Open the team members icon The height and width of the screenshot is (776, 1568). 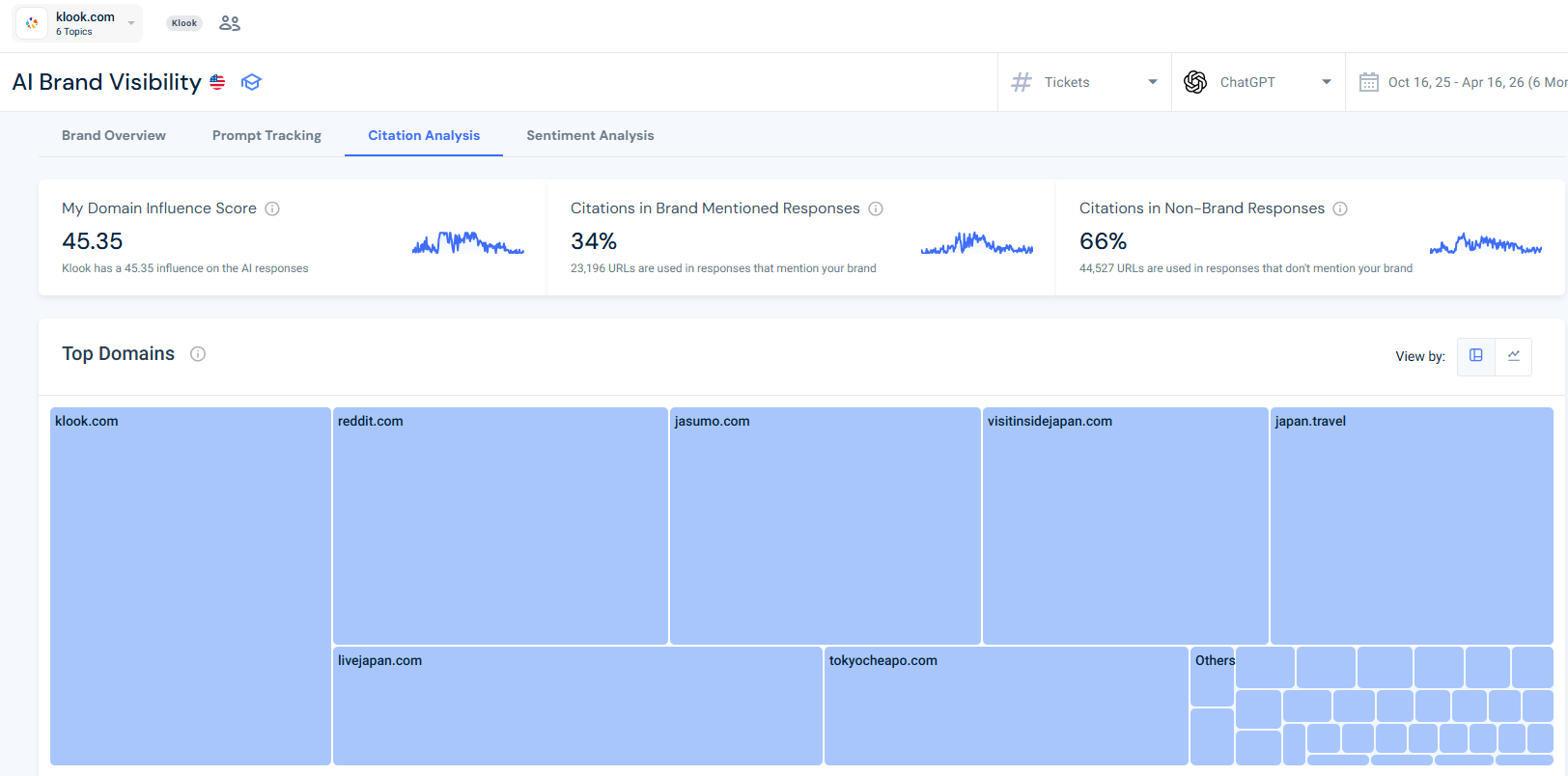(x=230, y=23)
